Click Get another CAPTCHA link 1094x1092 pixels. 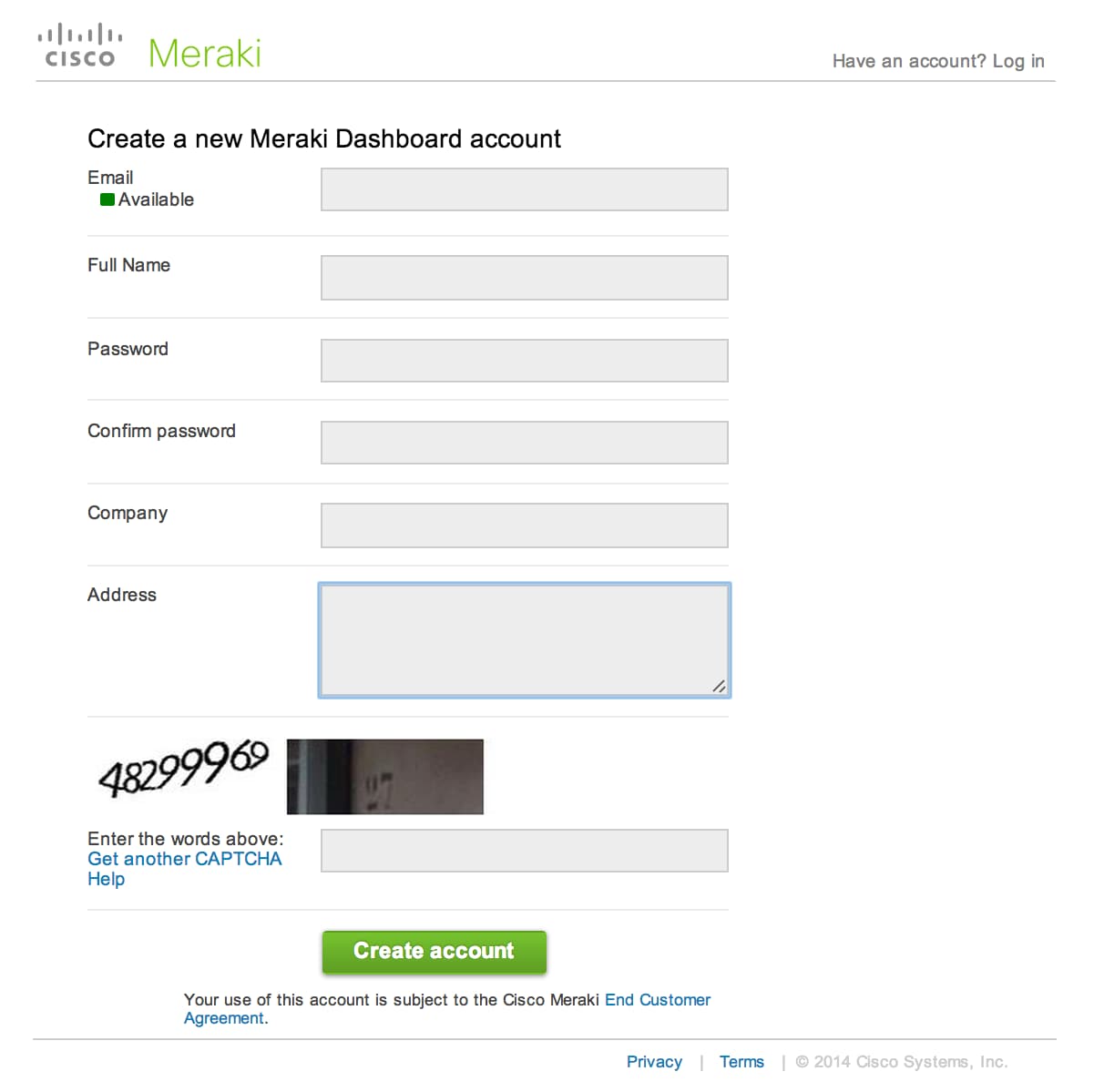click(185, 859)
